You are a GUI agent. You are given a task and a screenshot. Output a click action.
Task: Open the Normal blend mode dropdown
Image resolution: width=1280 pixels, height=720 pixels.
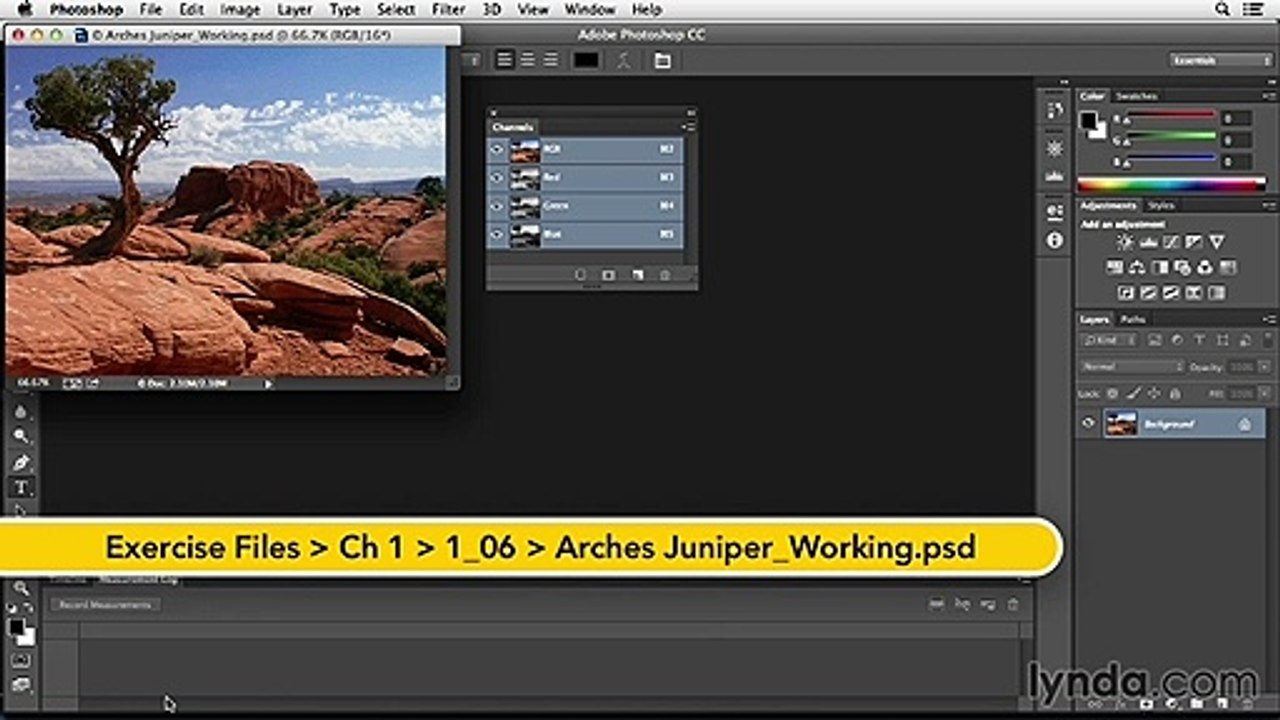pyautogui.click(x=1132, y=366)
